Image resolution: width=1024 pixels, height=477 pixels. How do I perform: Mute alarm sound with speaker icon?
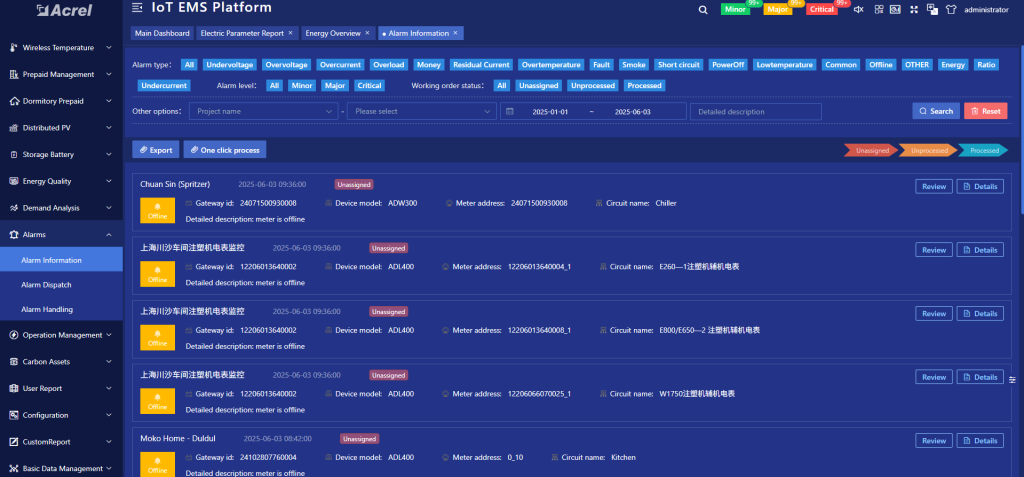(x=860, y=9)
